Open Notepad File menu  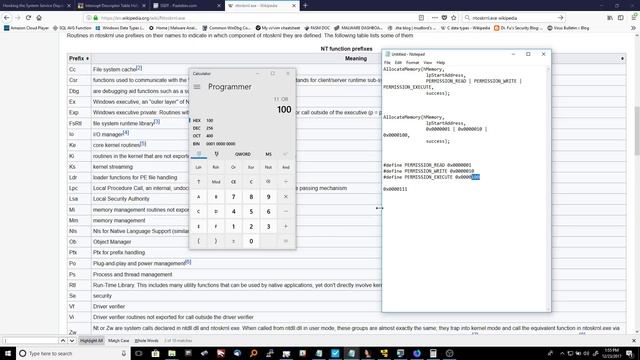click(387, 62)
